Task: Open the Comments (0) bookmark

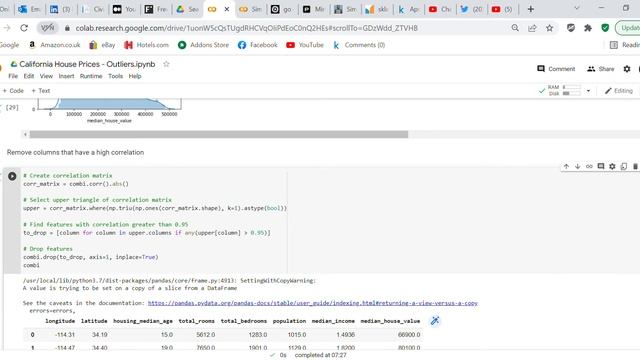Action: (x=359, y=45)
